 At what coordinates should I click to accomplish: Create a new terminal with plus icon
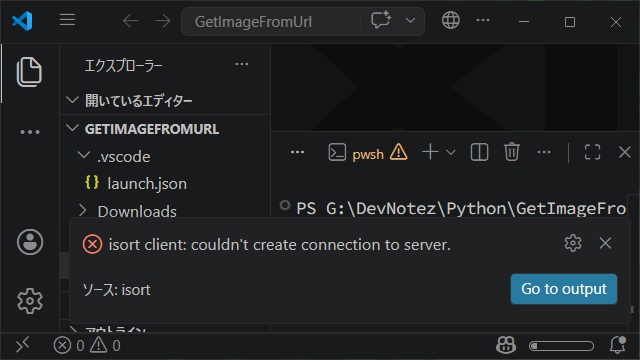tap(430, 152)
